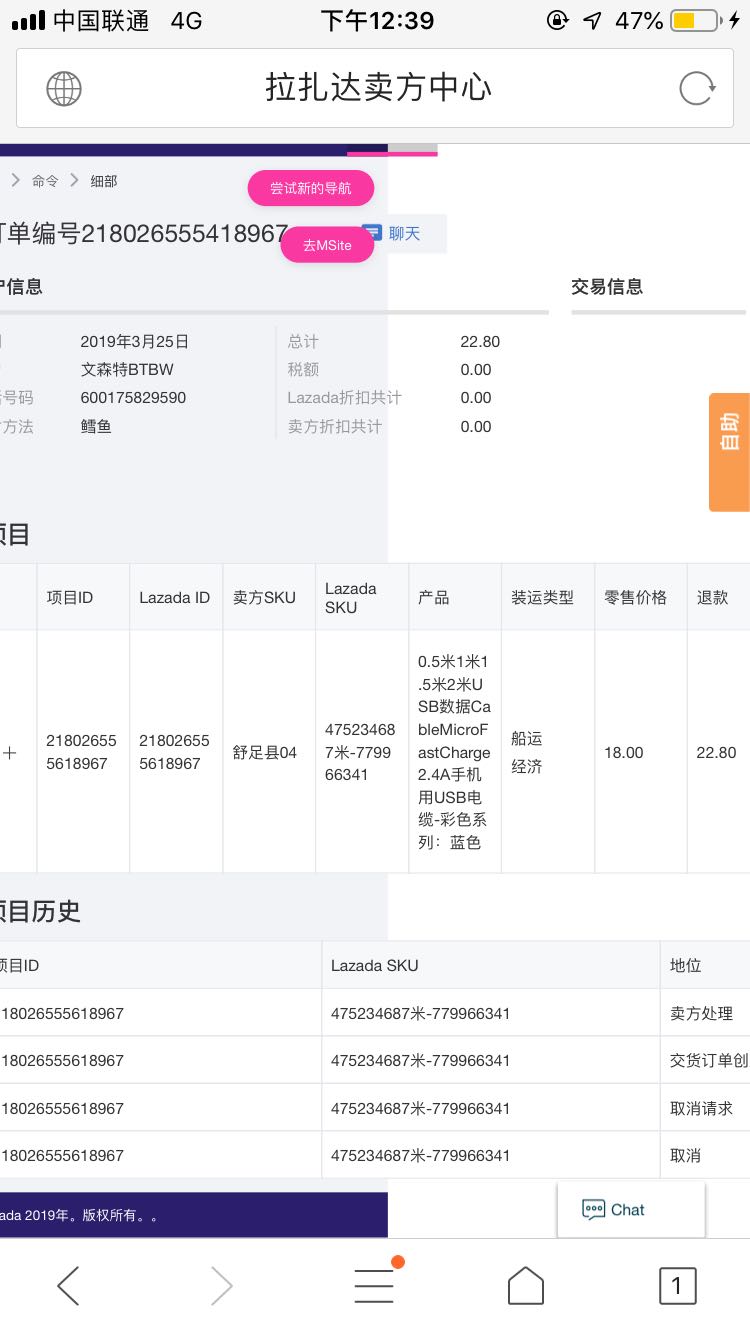Viewport: 750px width, 1334px height.
Task: Open the browser hamburger menu
Action: pyautogui.click(x=374, y=1286)
